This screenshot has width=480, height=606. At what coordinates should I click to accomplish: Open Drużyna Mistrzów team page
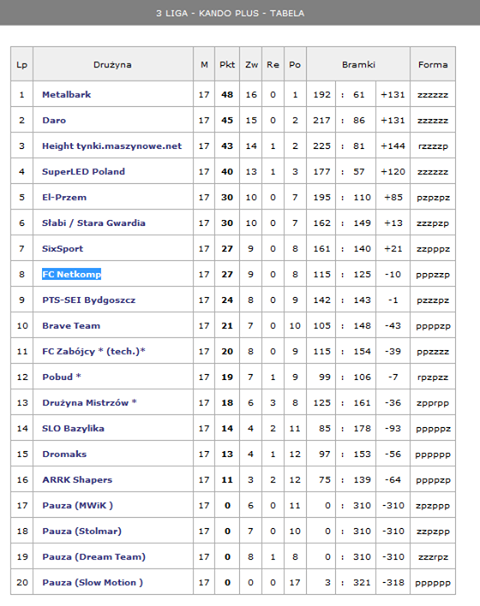point(89,403)
